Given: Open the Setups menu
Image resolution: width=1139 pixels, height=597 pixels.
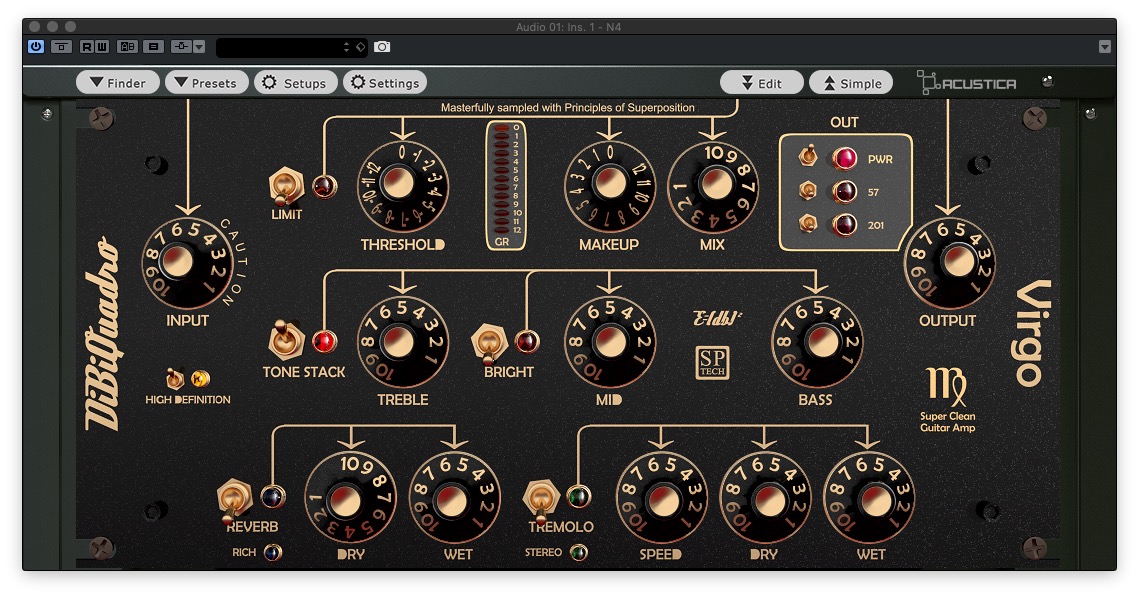Looking at the screenshot, I should point(295,83).
